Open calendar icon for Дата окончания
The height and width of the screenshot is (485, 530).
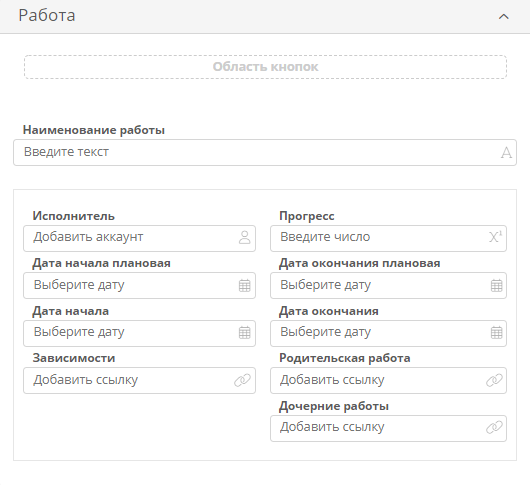point(496,333)
